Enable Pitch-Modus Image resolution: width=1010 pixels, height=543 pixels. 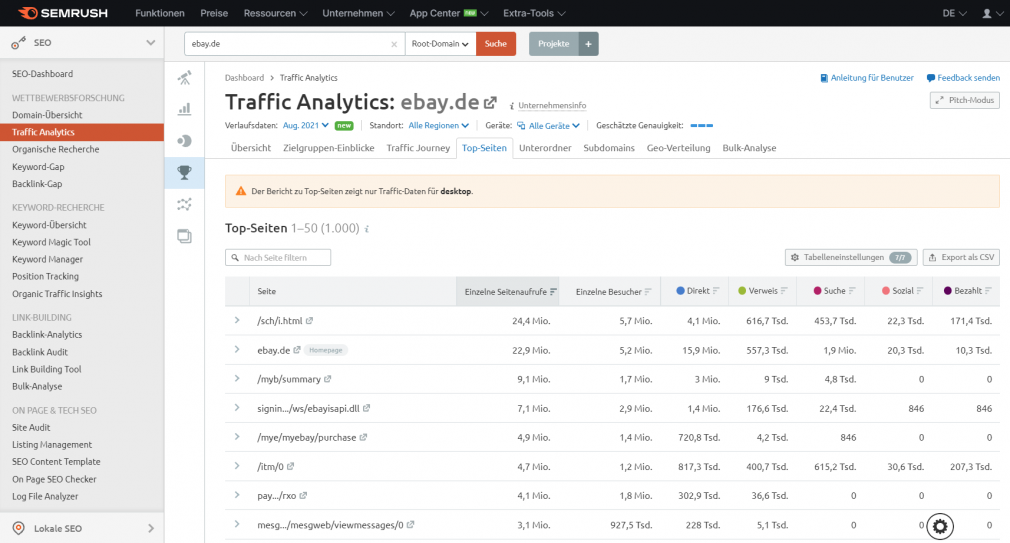click(x=965, y=100)
